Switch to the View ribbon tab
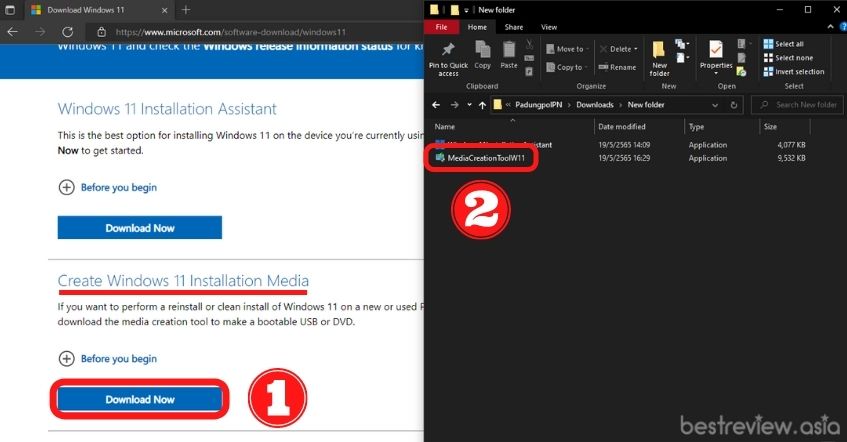Screen dimensions: 847x442 click(549, 27)
